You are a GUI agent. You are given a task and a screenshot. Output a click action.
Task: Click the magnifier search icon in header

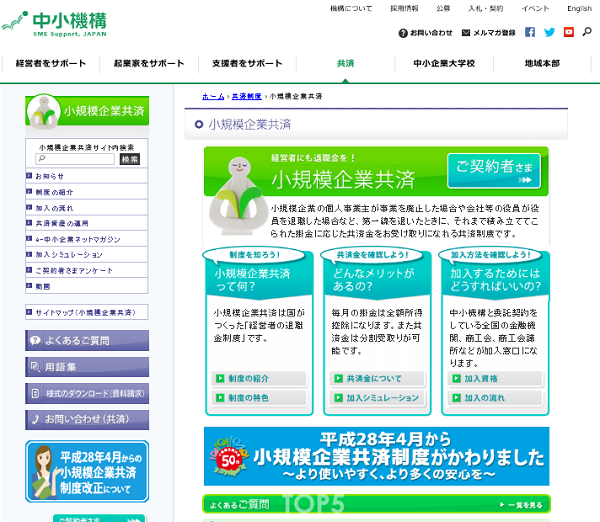coord(587,32)
